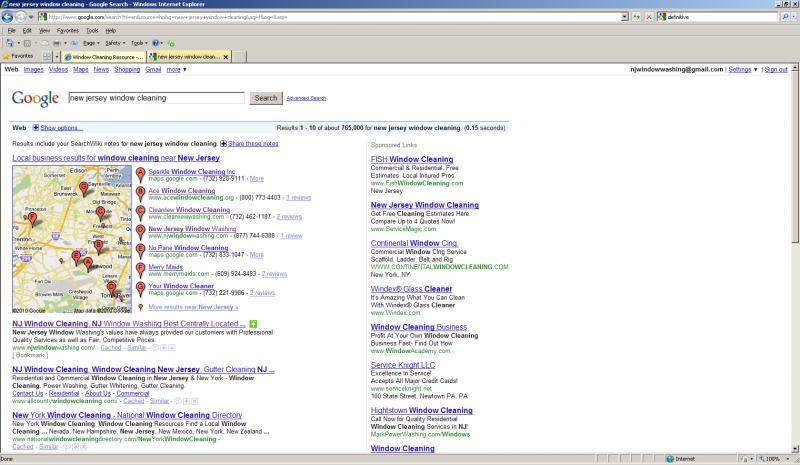
Task: Open the Tools menu in the menu bar
Action: tap(92, 31)
